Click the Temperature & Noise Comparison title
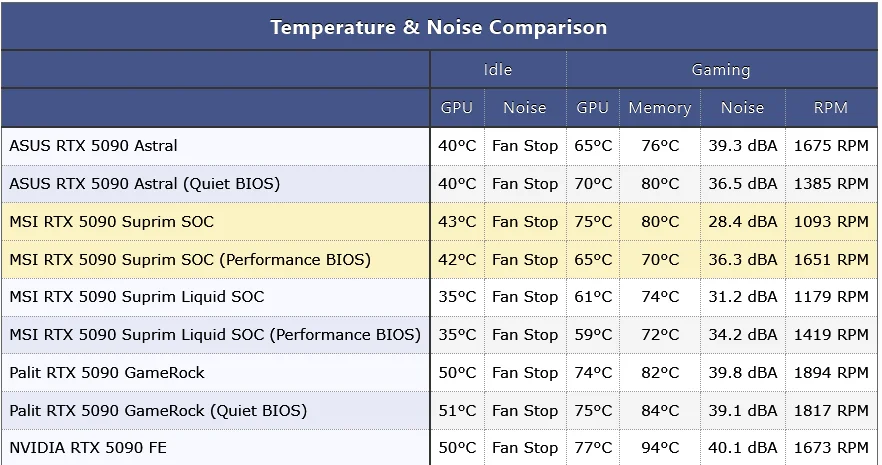 pyautogui.click(x=438, y=27)
